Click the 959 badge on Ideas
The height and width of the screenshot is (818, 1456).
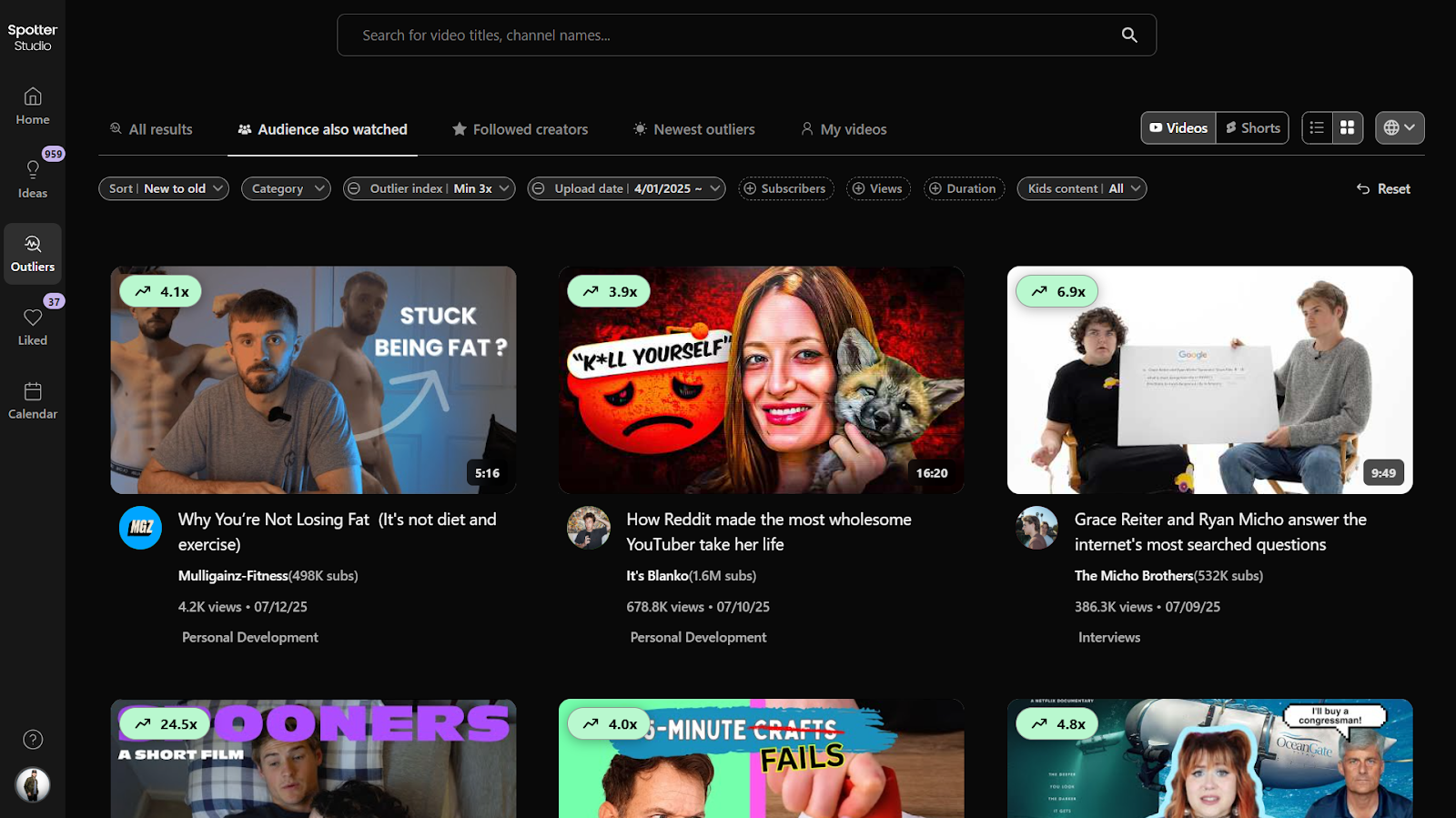[54, 154]
